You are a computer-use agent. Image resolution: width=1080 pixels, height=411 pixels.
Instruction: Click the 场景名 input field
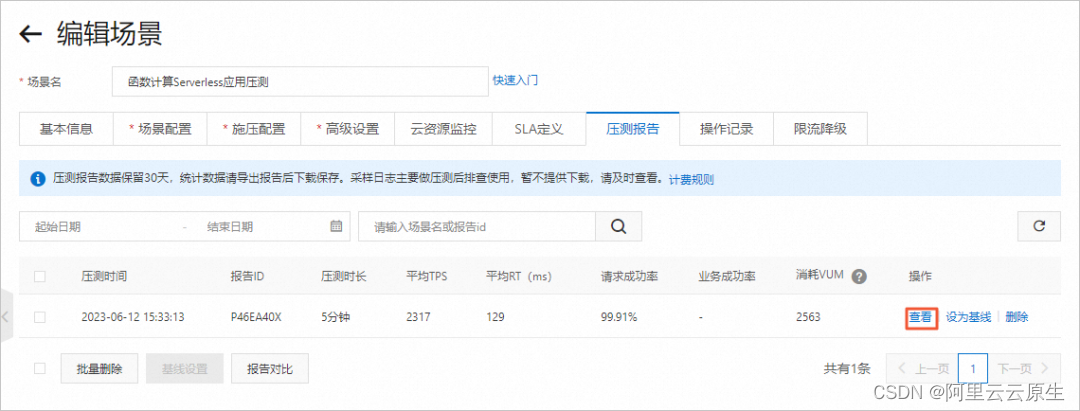point(300,82)
